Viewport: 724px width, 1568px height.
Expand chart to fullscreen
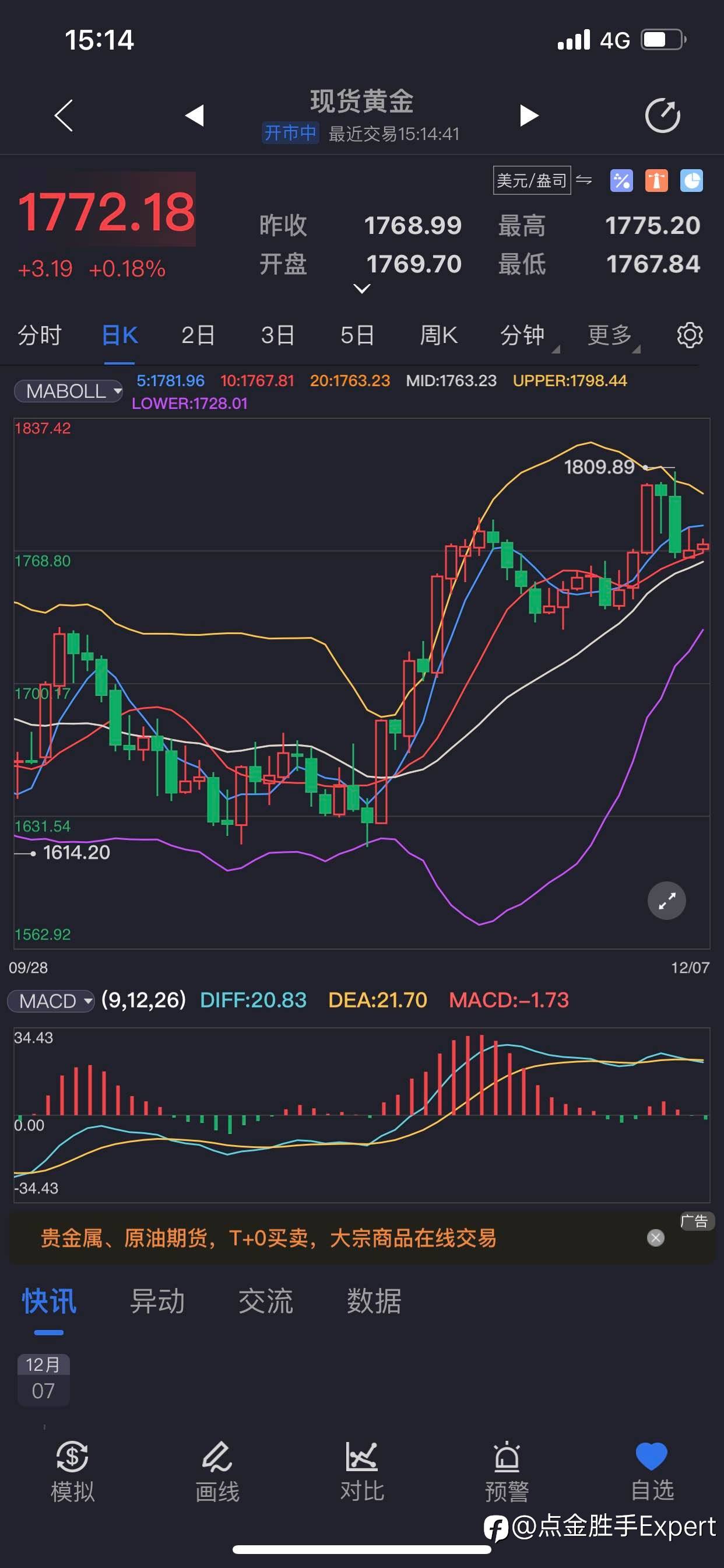click(666, 900)
